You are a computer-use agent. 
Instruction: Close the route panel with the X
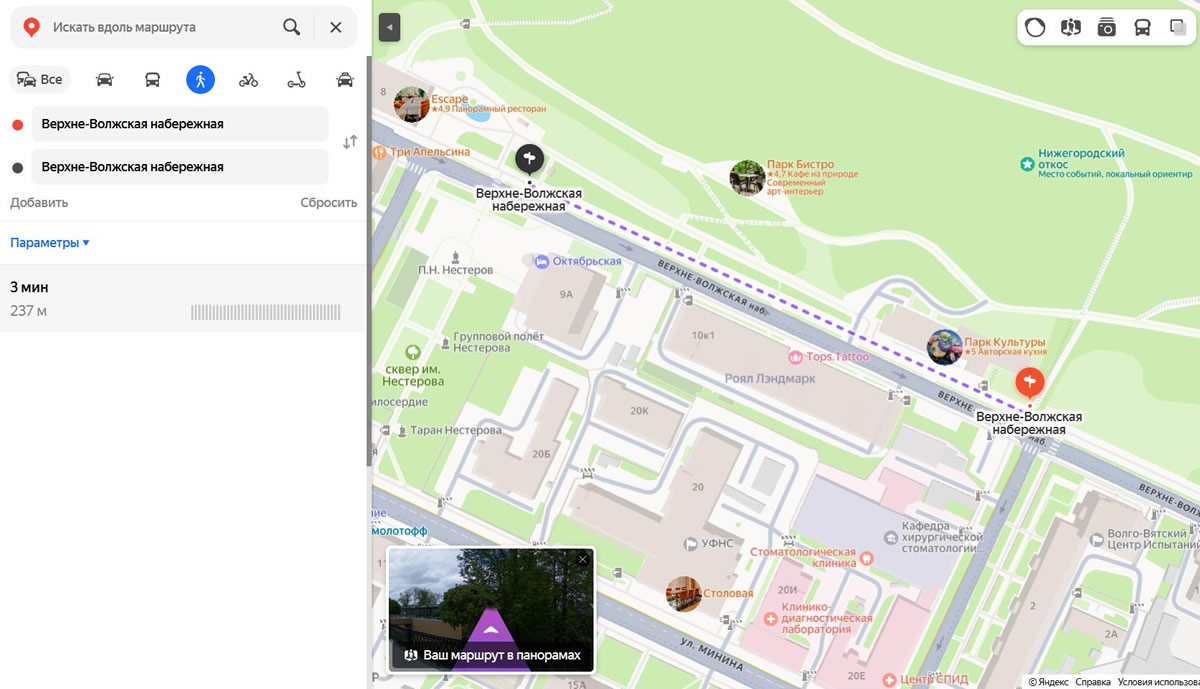(336, 28)
